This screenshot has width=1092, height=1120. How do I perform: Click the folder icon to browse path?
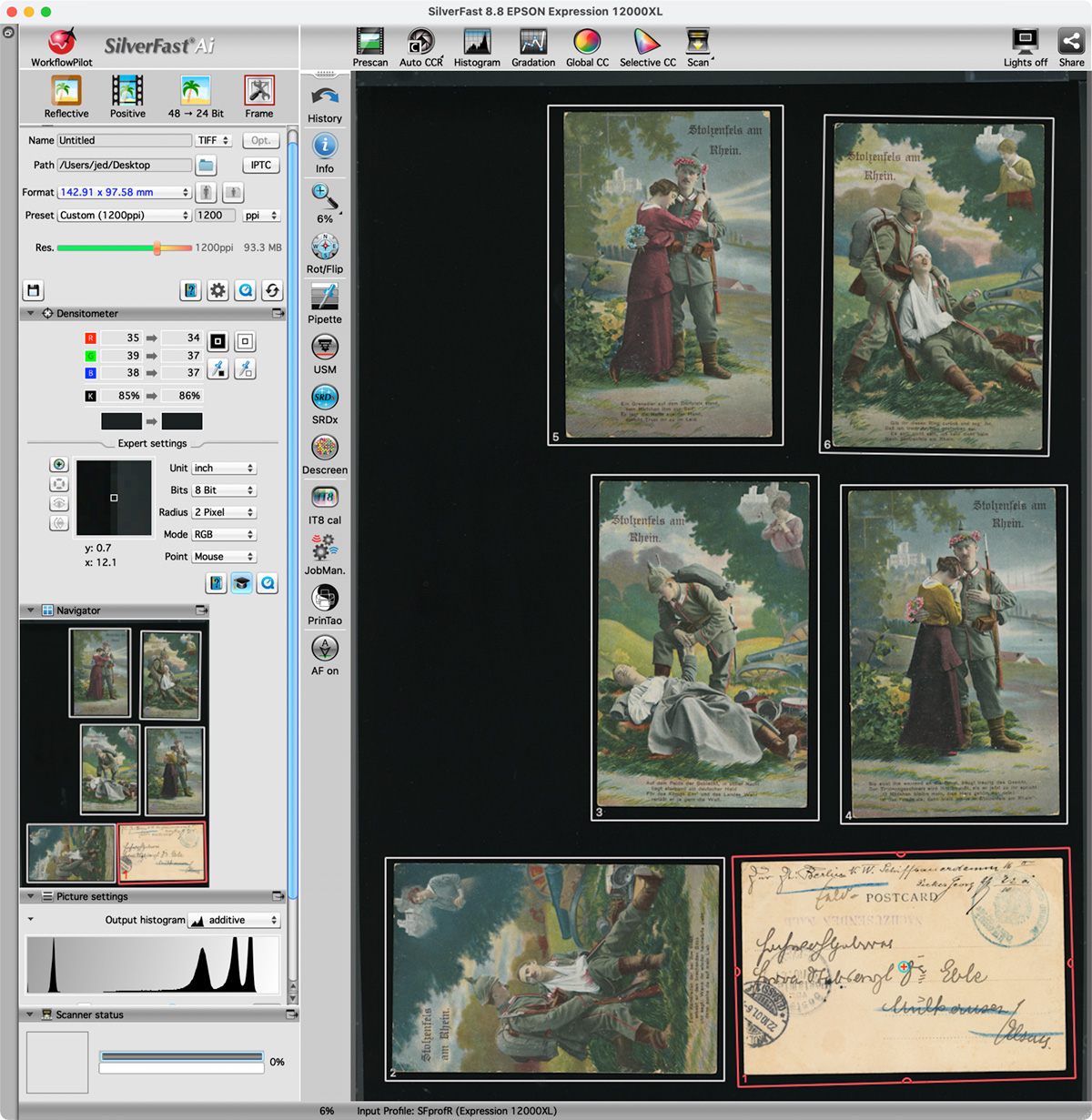coord(207,166)
